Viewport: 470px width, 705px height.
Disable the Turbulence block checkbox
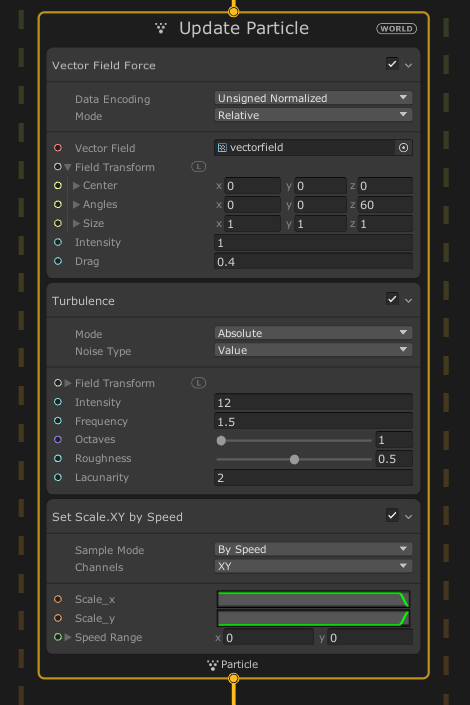tap(392, 299)
